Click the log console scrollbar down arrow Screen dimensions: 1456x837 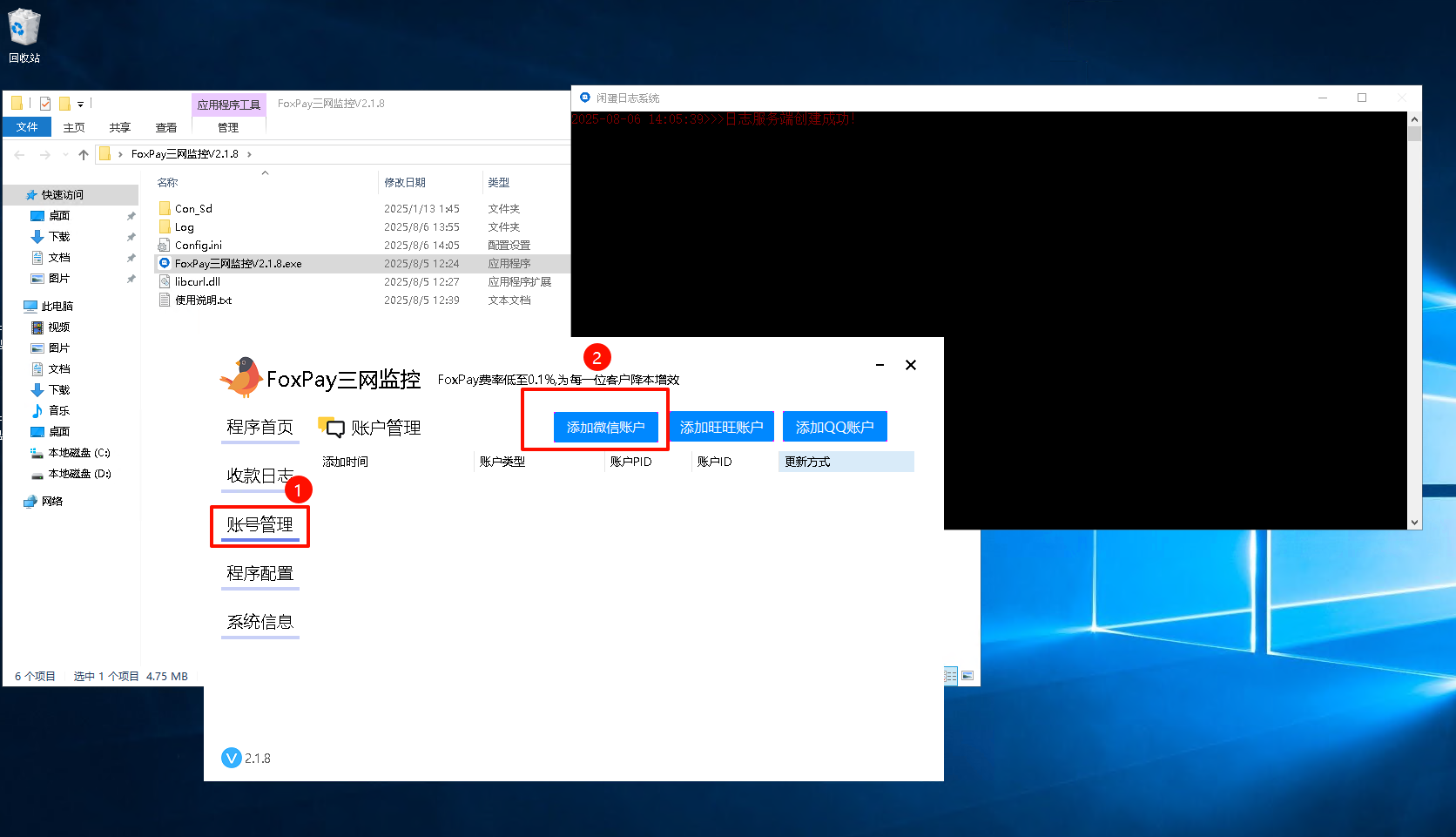coord(1414,523)
